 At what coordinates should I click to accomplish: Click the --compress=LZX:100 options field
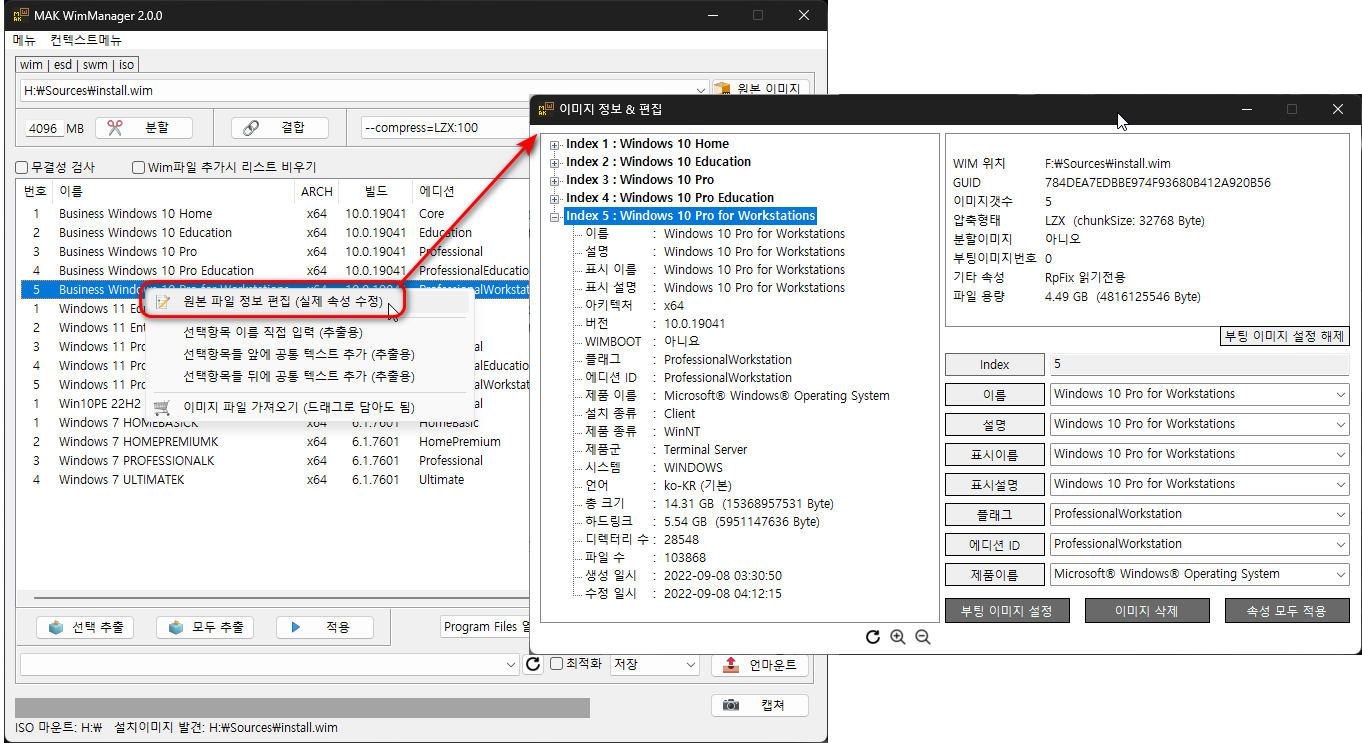pos(443,128)
